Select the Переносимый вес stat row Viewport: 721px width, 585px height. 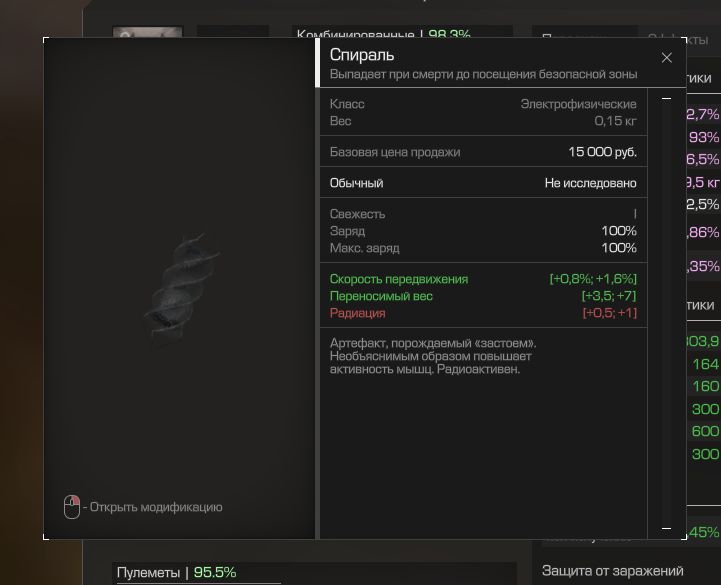483,296
